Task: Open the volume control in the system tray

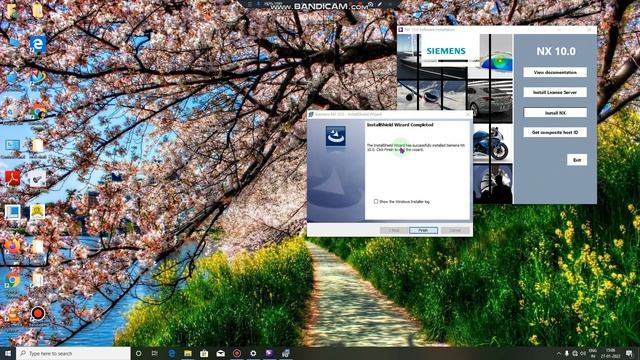Action: [582, 353]
